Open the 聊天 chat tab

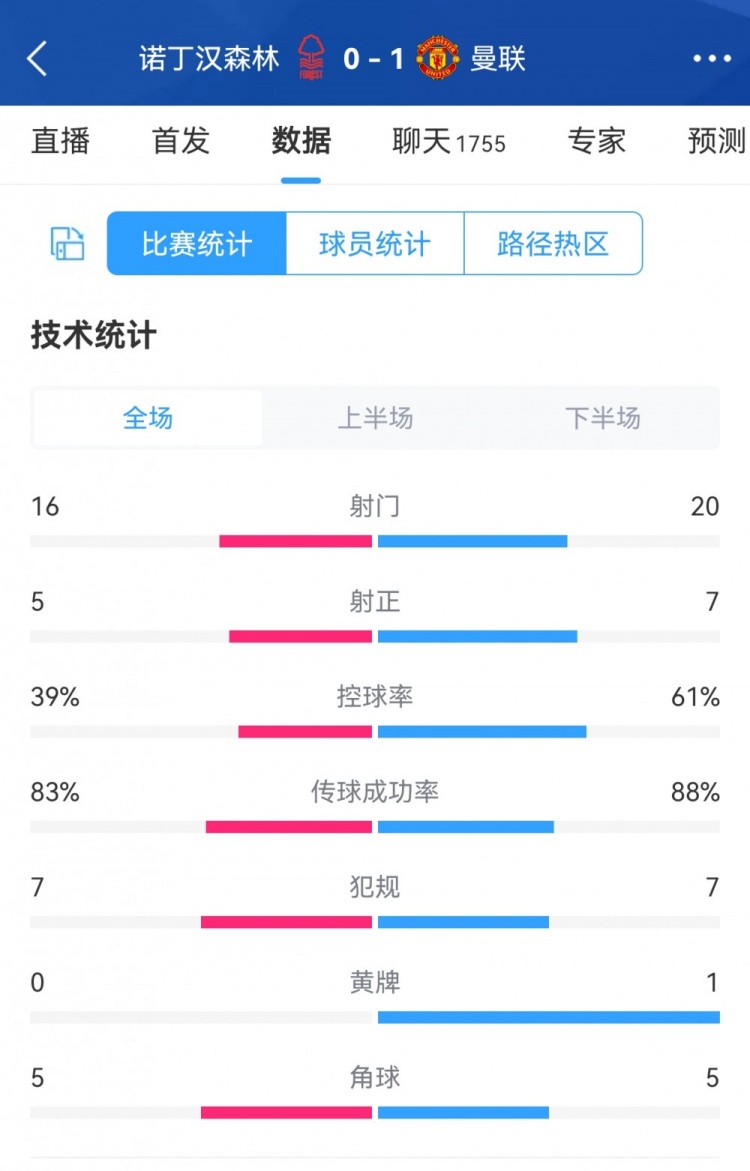448,142
